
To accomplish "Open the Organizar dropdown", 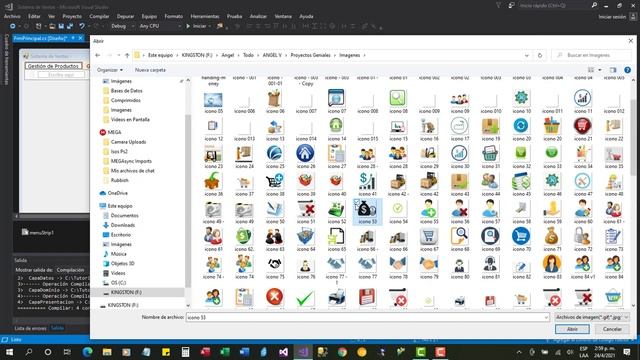I will pyautogui.click(x=110, y=70).
